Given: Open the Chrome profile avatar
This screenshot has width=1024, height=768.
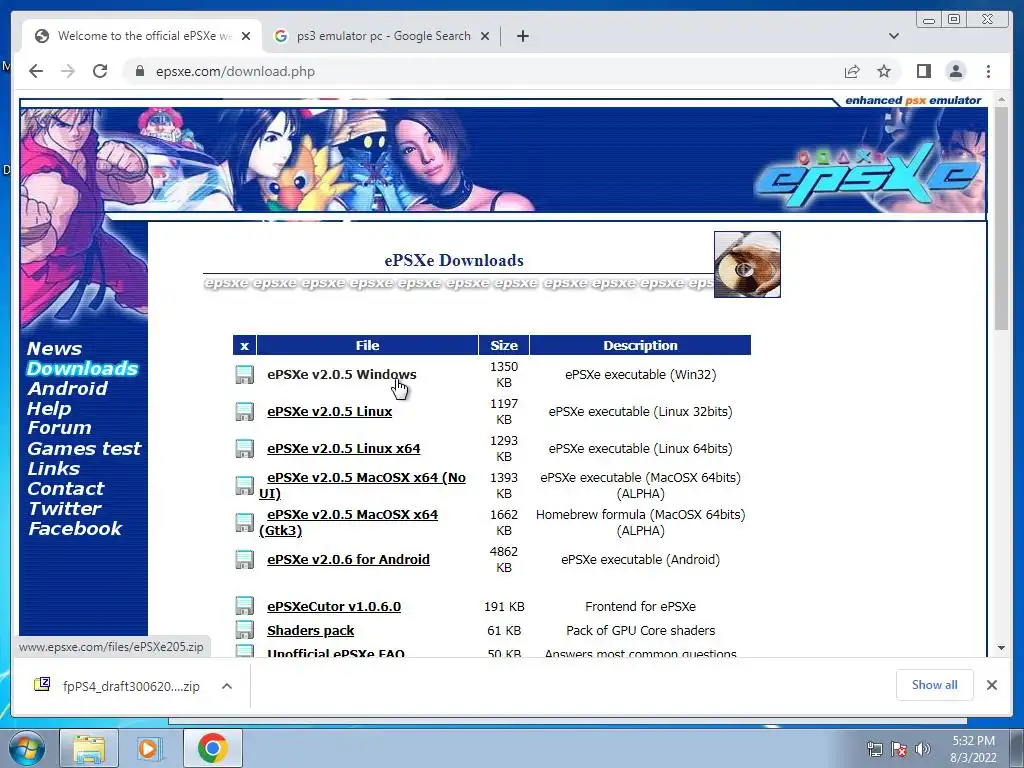Looking at the screenshot, I should click(955, 71).
